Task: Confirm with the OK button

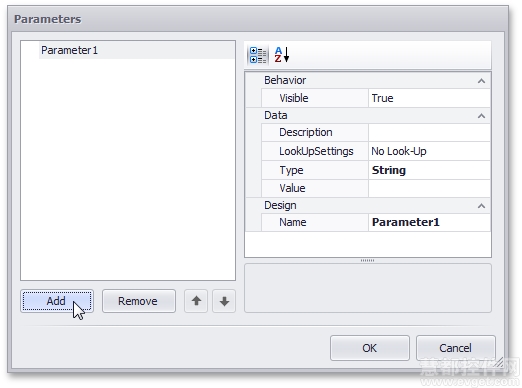Action: click(370, 348)
